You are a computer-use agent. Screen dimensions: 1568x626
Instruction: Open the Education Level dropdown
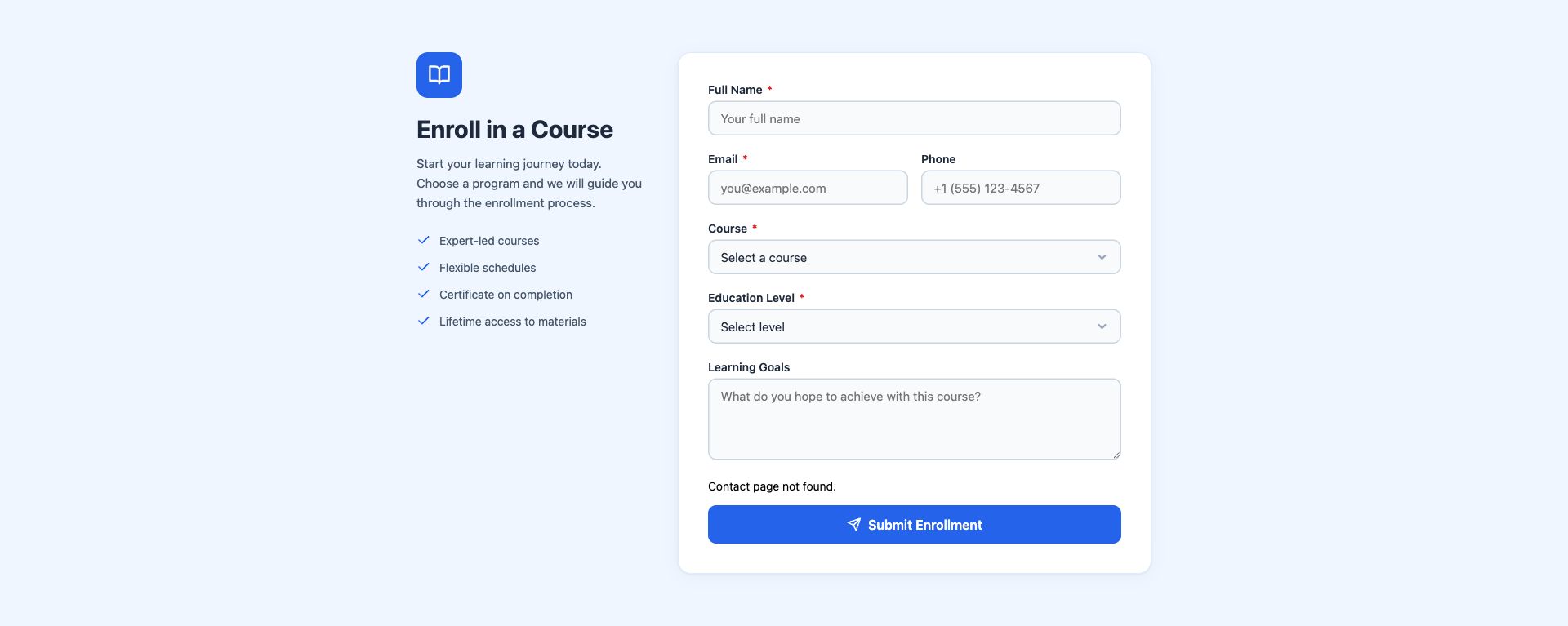(x=914, y=326)
